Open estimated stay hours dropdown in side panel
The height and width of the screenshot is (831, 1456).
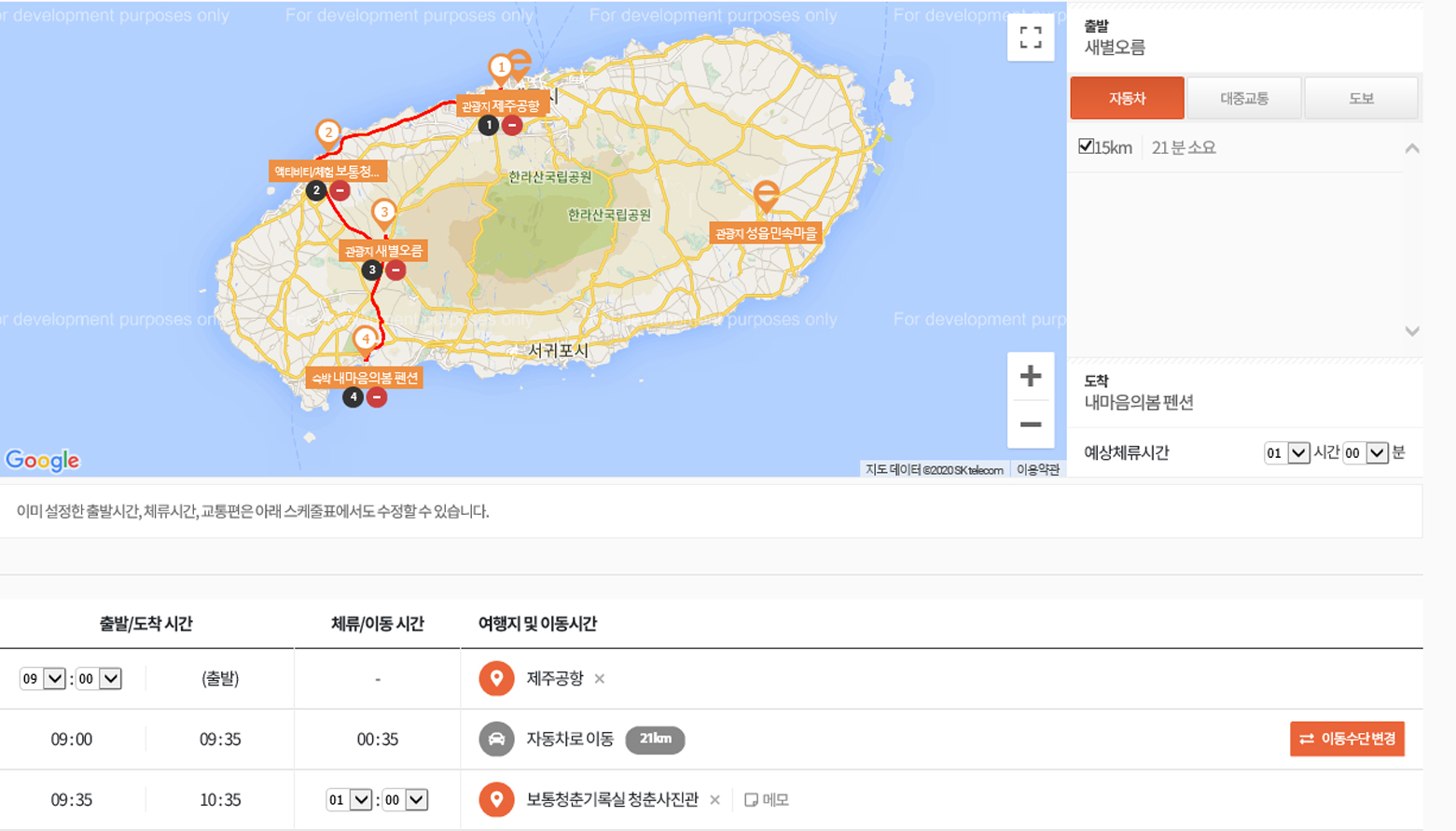point(1286,453)
